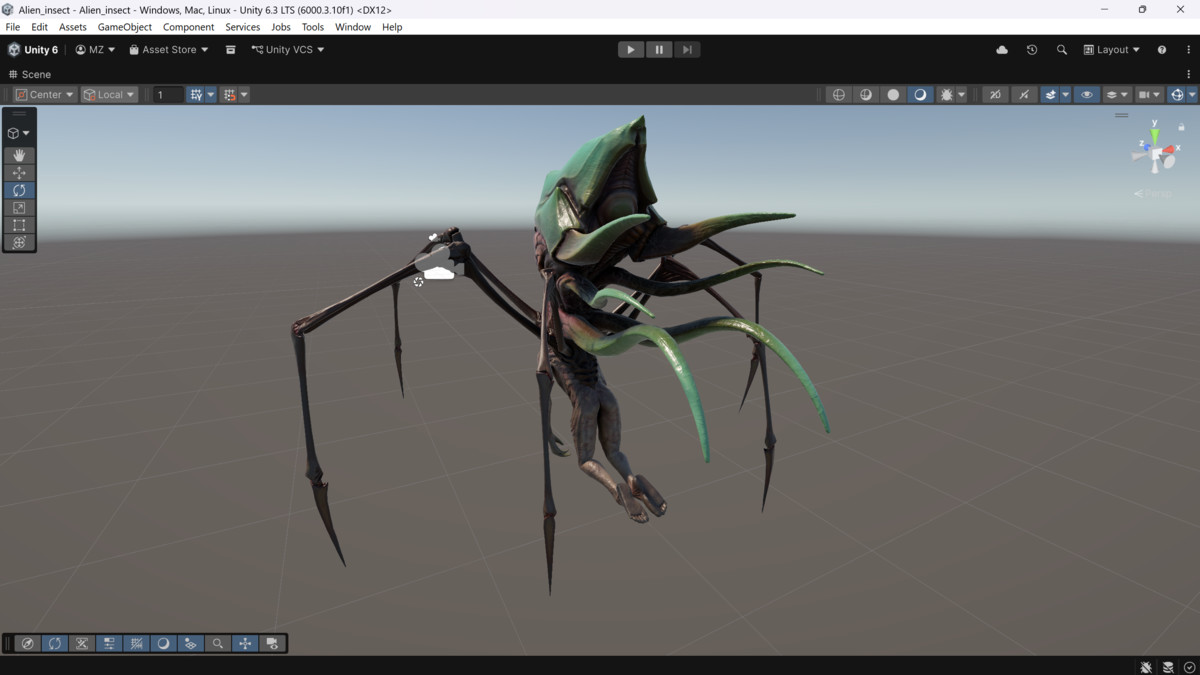Click the grid snapping icon in the toolbar

tap(195, 94)
